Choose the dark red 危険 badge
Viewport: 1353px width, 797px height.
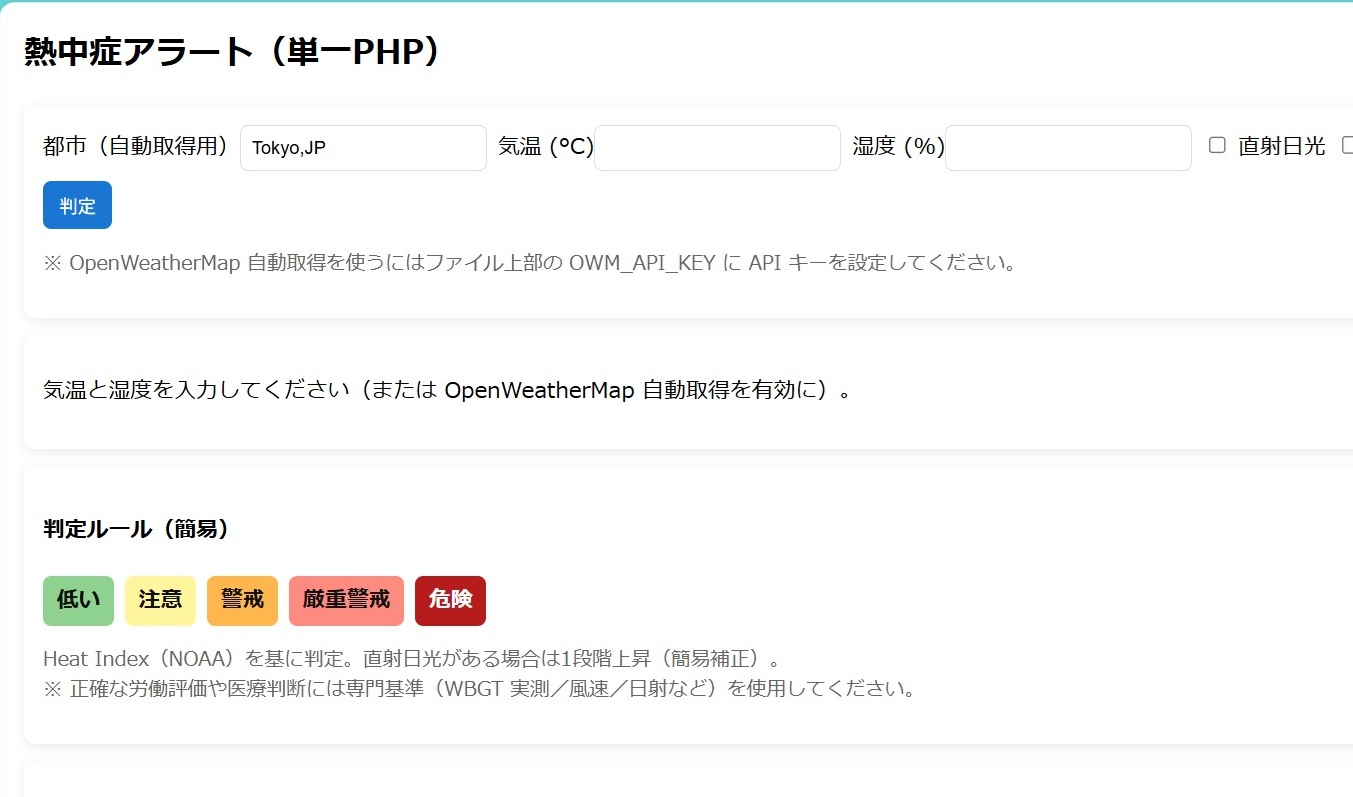(x=450, y=600)
